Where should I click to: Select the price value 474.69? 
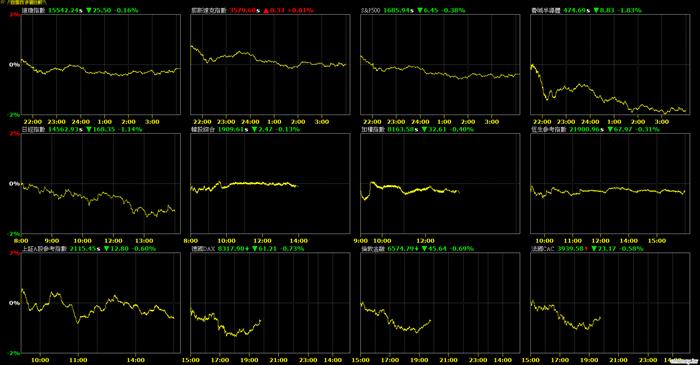574,10
